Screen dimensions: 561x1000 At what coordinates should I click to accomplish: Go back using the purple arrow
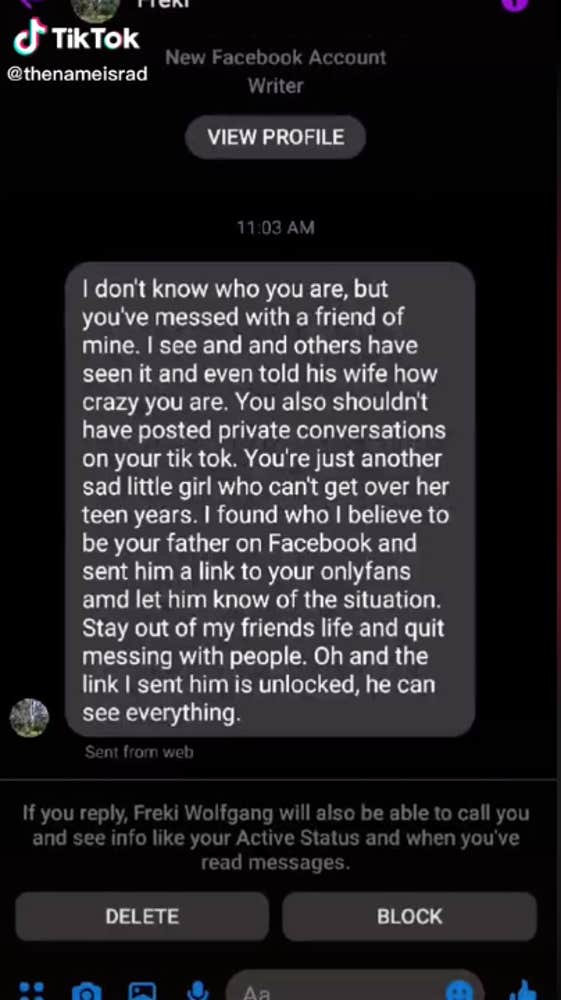[x=29, y=3]
